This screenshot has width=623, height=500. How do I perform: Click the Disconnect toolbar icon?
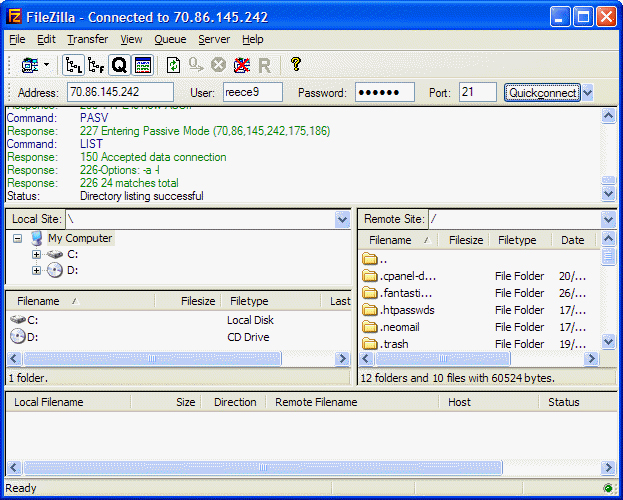242,65
